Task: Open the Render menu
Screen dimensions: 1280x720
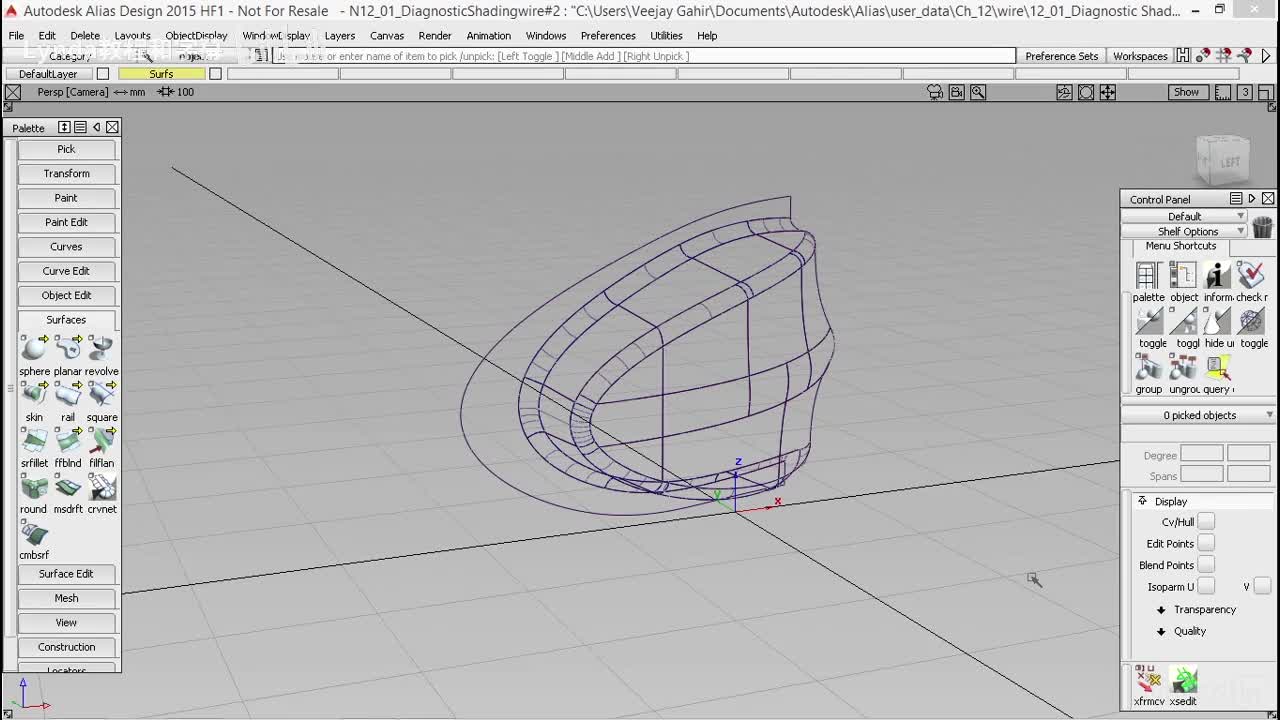Action: 434,36
